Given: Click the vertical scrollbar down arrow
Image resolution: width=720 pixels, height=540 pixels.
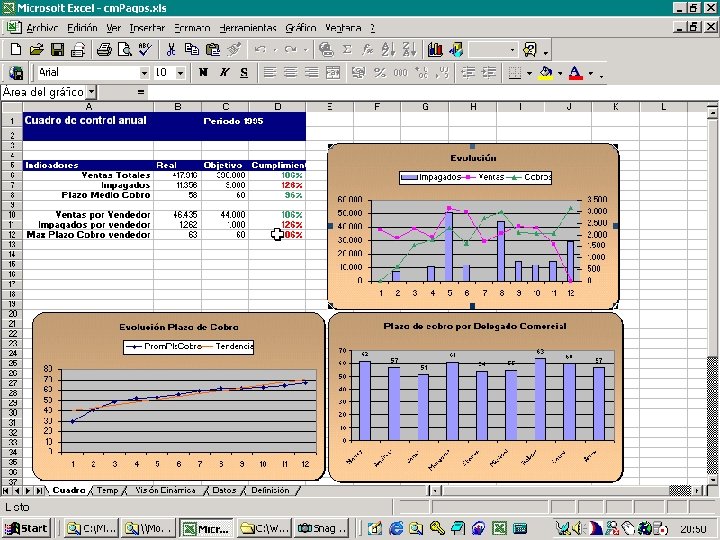Looking at the screenshot, I should [x=712, y=480].
